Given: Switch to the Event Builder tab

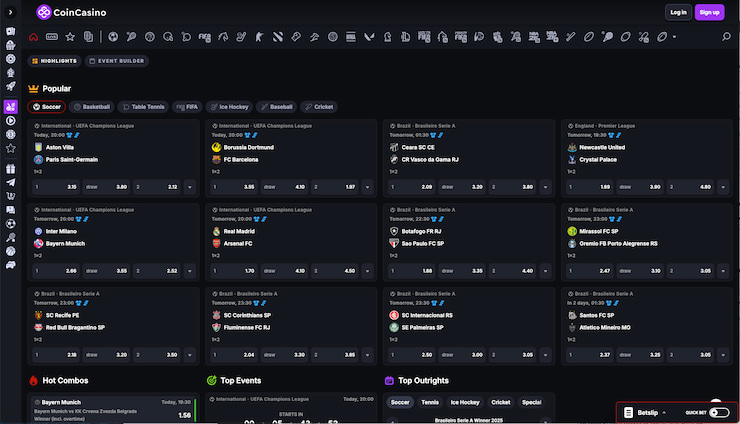Looking at the screenshot, I should 117,61.
